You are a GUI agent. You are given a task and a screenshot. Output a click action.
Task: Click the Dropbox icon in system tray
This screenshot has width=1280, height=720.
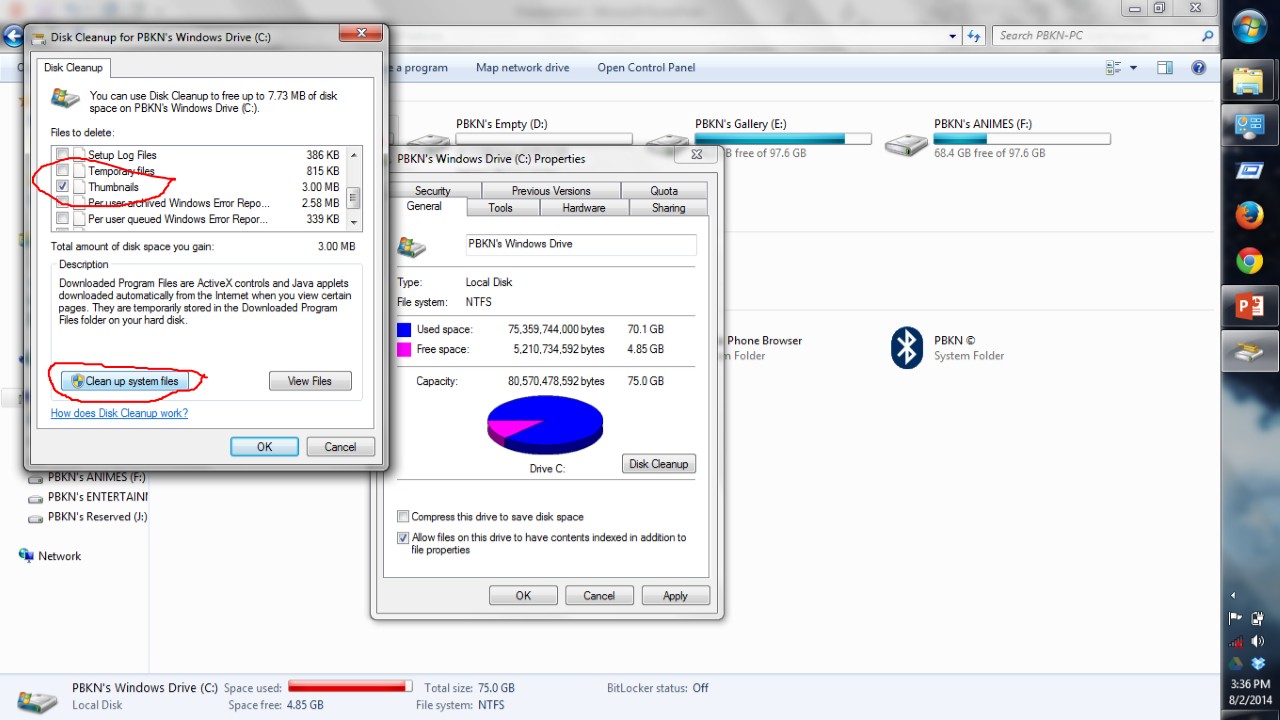1257,663
